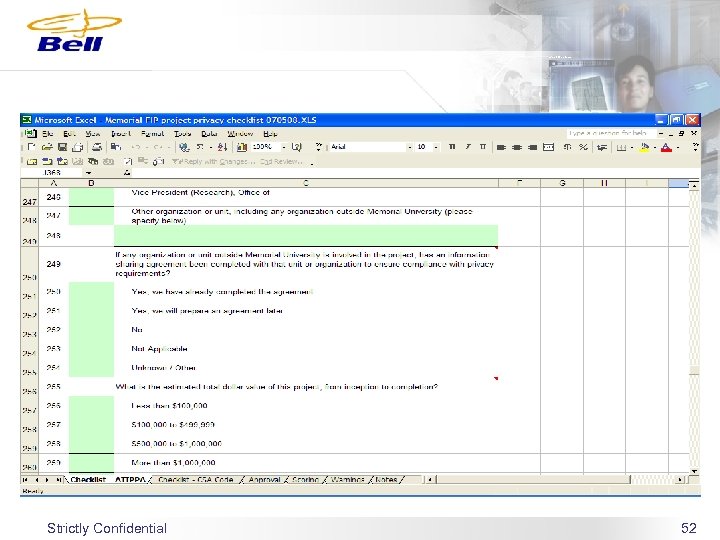Open the AutoSum dropdown arrow
This screenshot has height=540, width=720.
(211, 147)
